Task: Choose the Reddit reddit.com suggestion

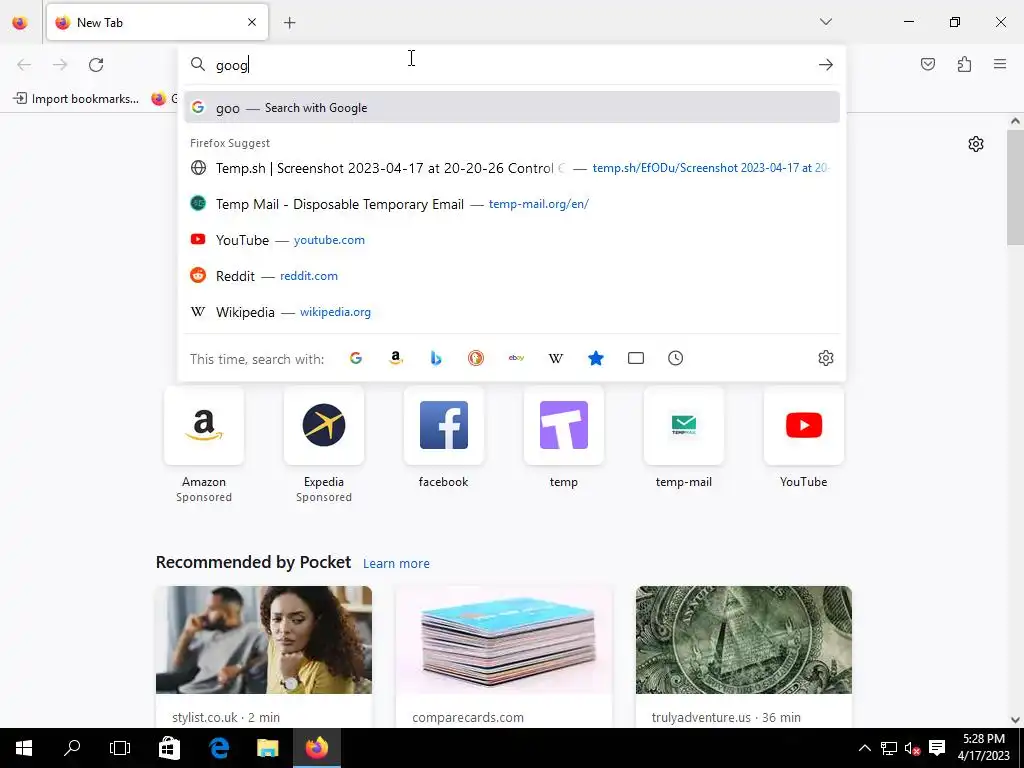Action: (x=511, y=276)
